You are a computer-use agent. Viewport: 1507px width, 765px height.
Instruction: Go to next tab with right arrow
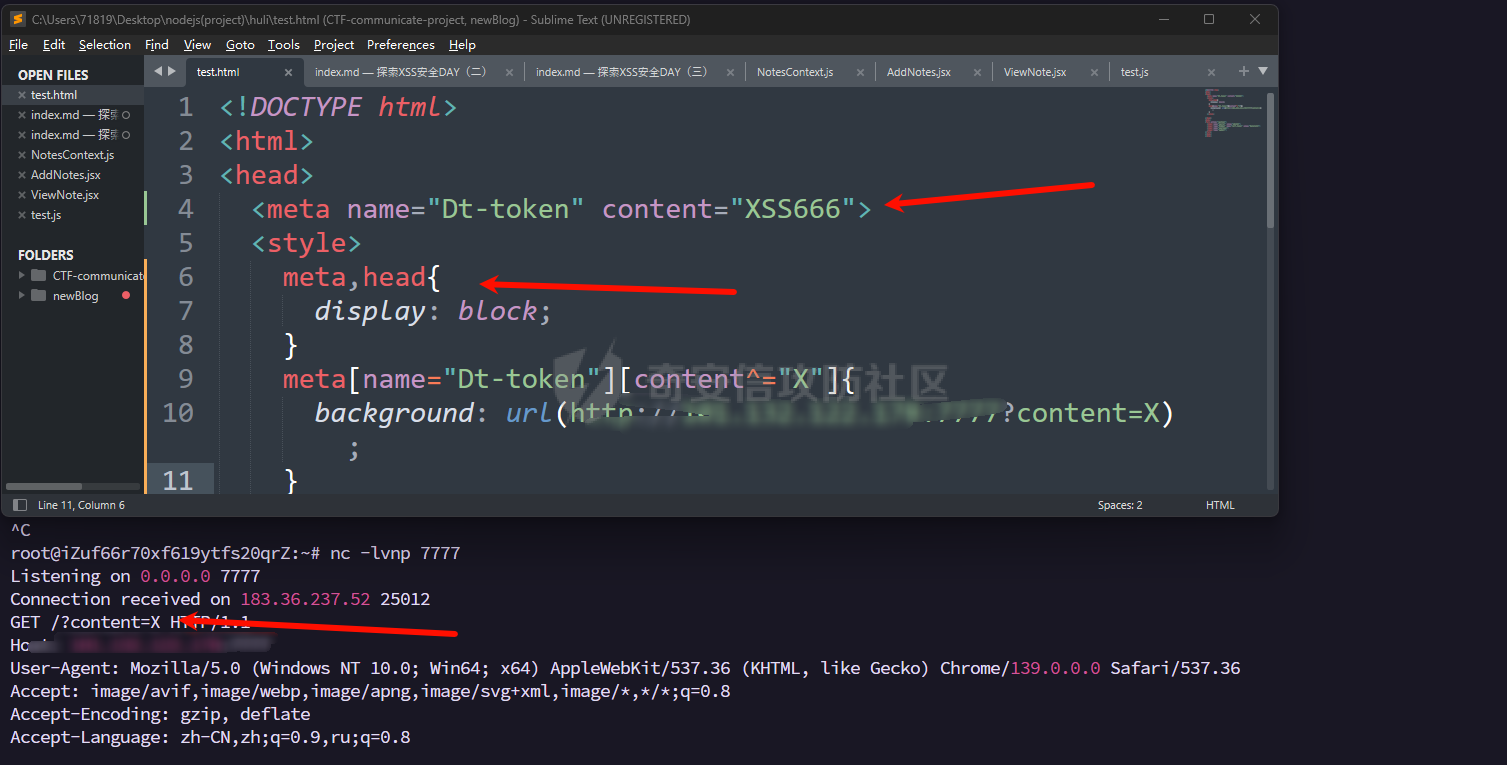pos(172,71)
